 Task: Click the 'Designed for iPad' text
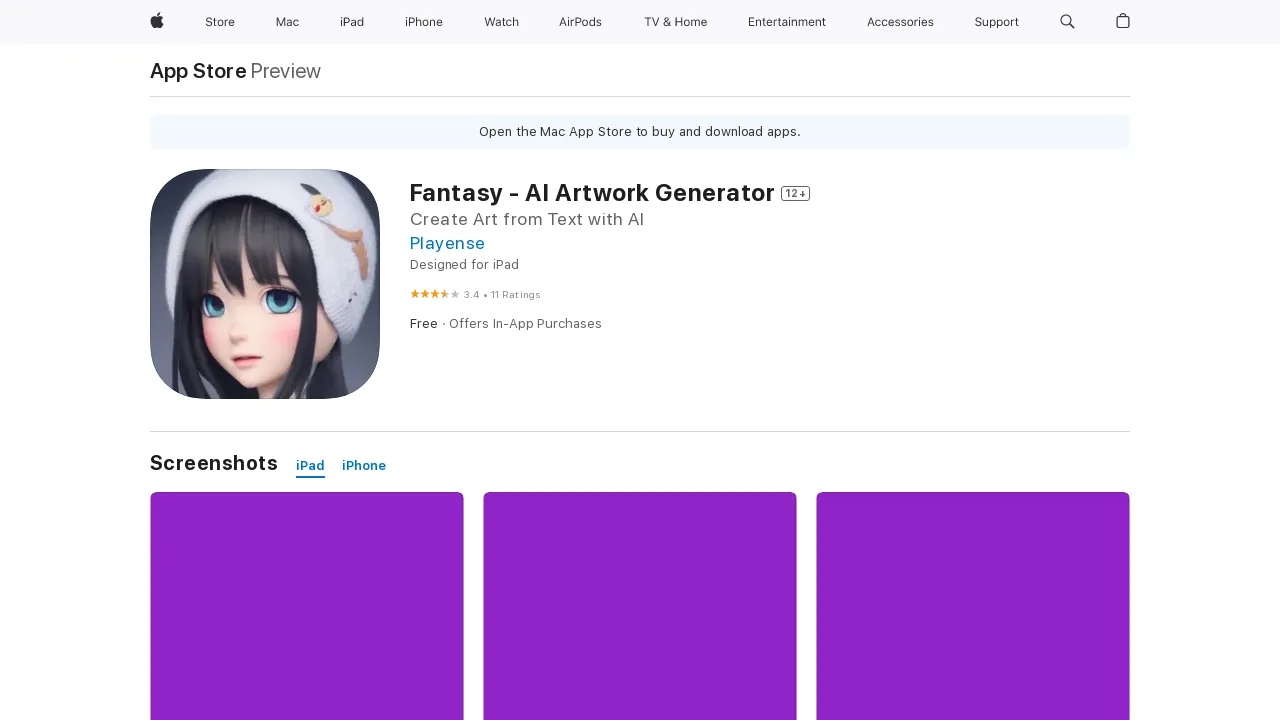coord(464,265)
